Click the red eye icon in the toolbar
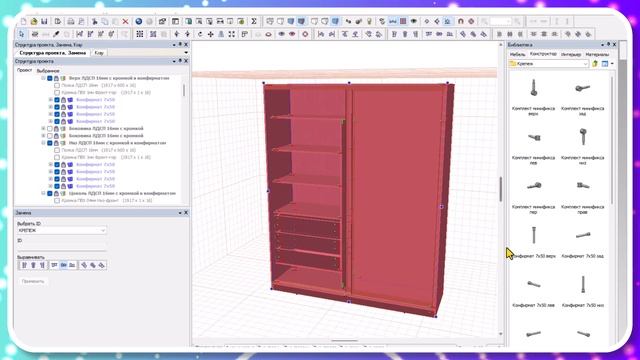The width and height of the screenshot is (640, 360). pos(292,34)
